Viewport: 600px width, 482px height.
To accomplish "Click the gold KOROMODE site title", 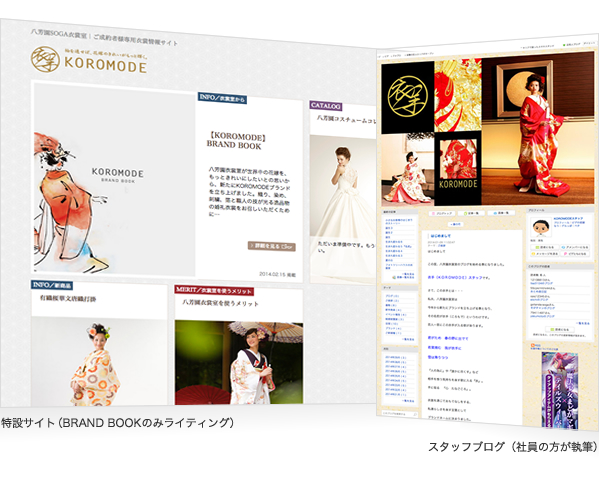I will tap(105, 64).
